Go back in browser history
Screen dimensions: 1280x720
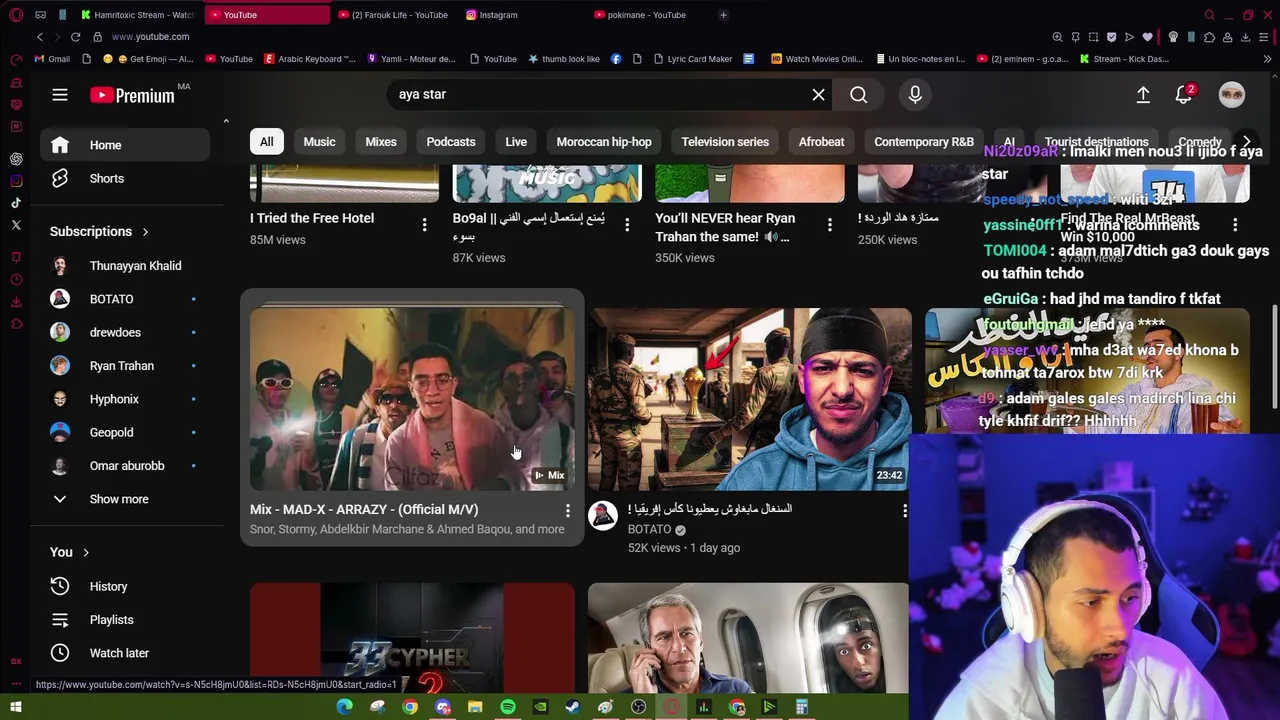39,37
